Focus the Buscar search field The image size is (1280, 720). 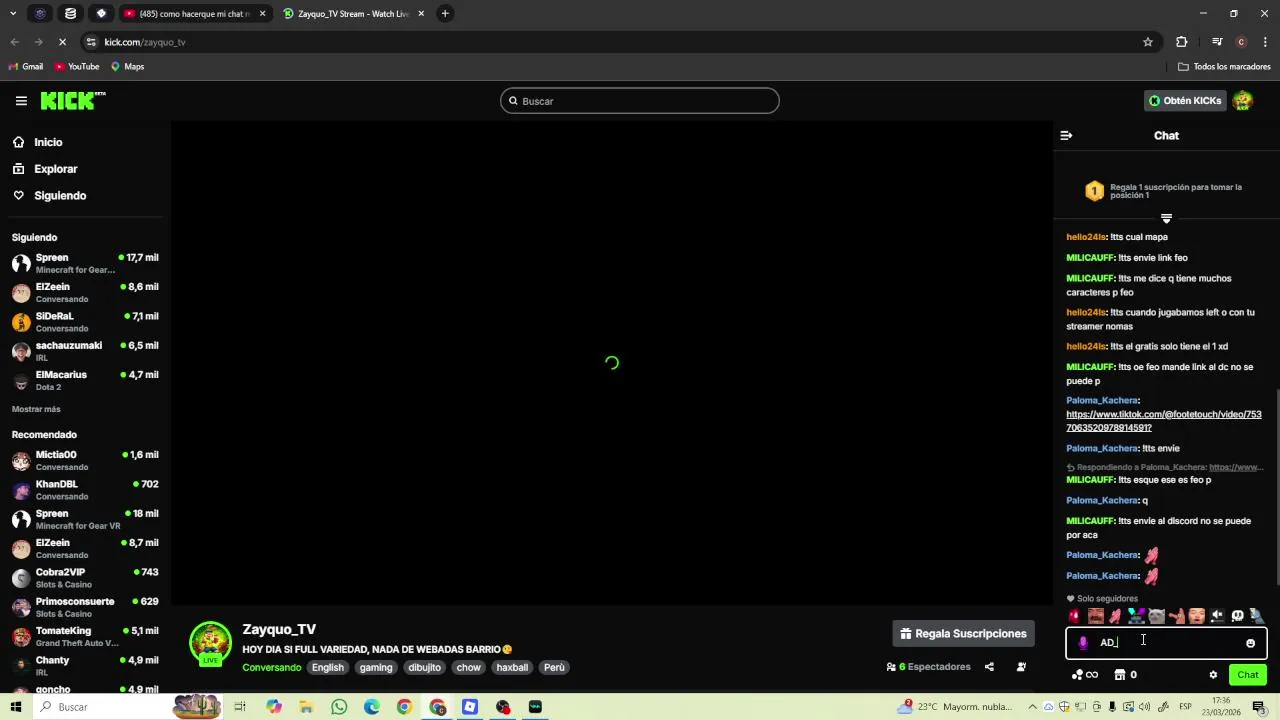tap(640, 101)
